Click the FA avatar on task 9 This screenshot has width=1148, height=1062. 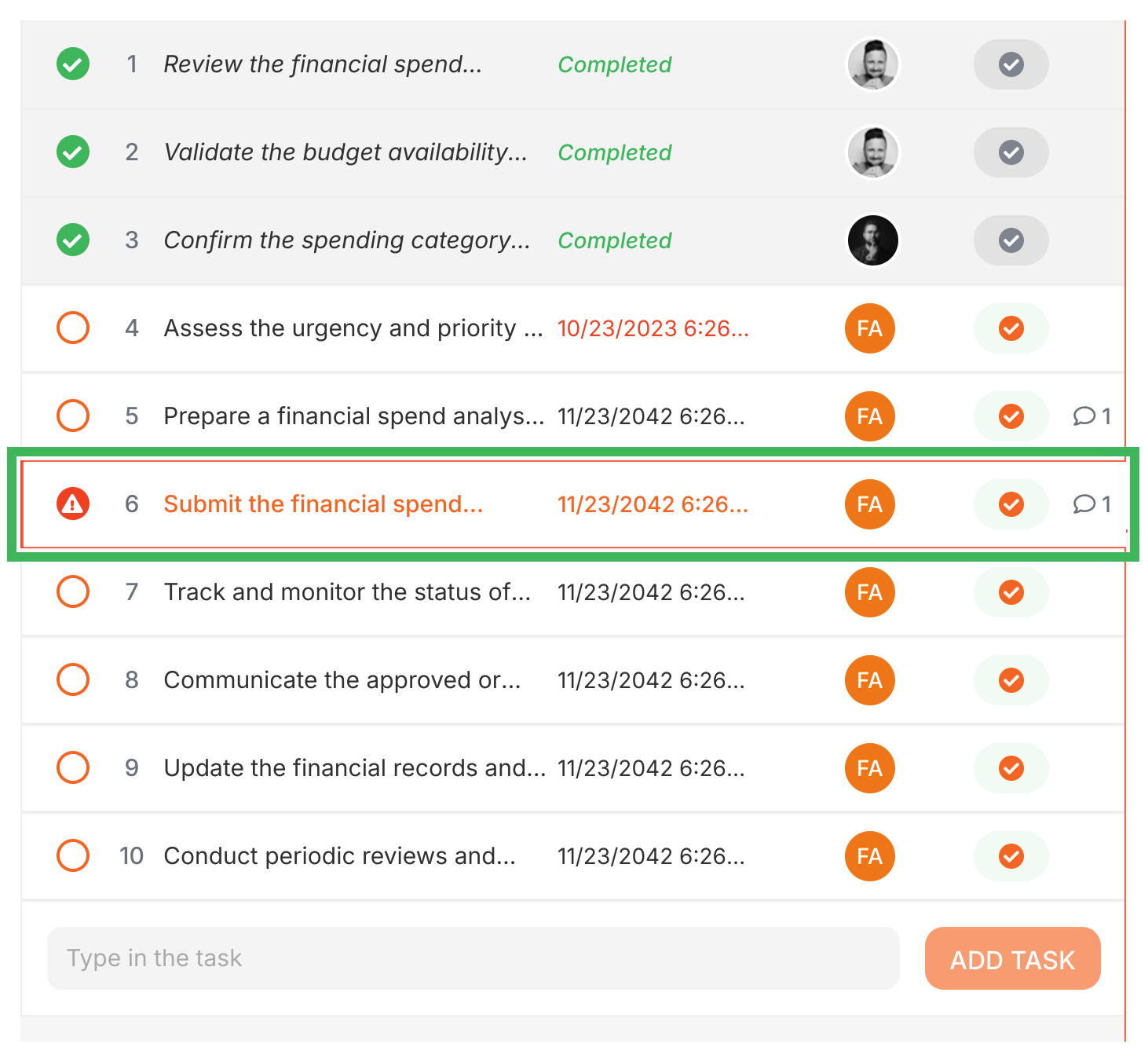tap(869, 768)
